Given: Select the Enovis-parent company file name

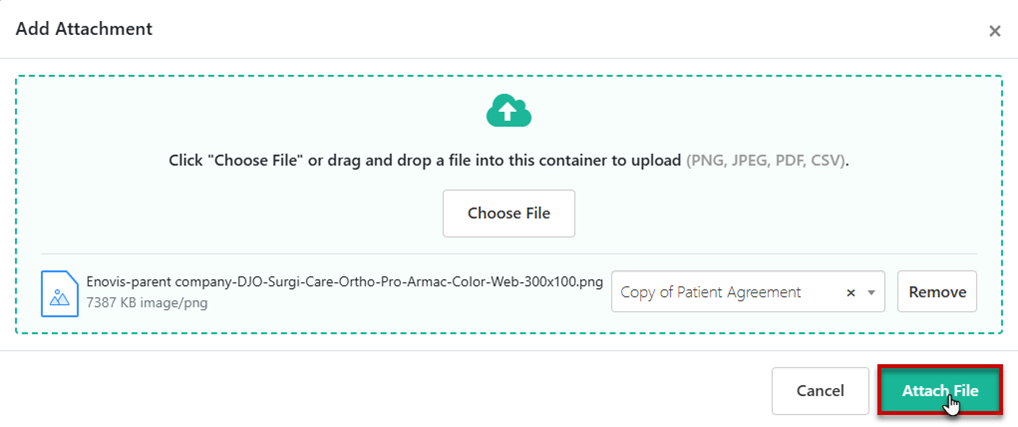Looking at the screenshot, I should [x=346, y=282].
